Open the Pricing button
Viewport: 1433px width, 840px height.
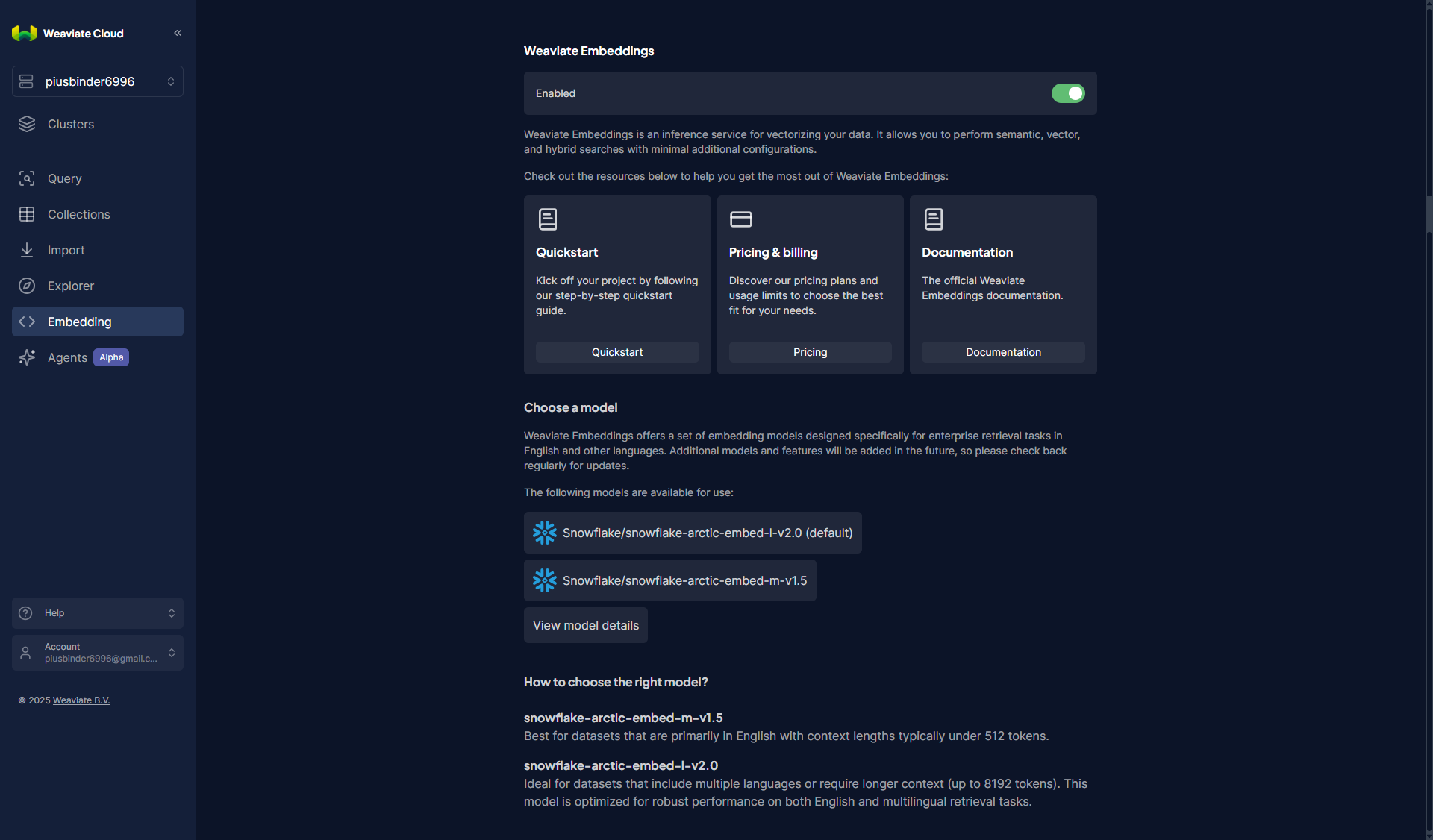tap(810, 352)
